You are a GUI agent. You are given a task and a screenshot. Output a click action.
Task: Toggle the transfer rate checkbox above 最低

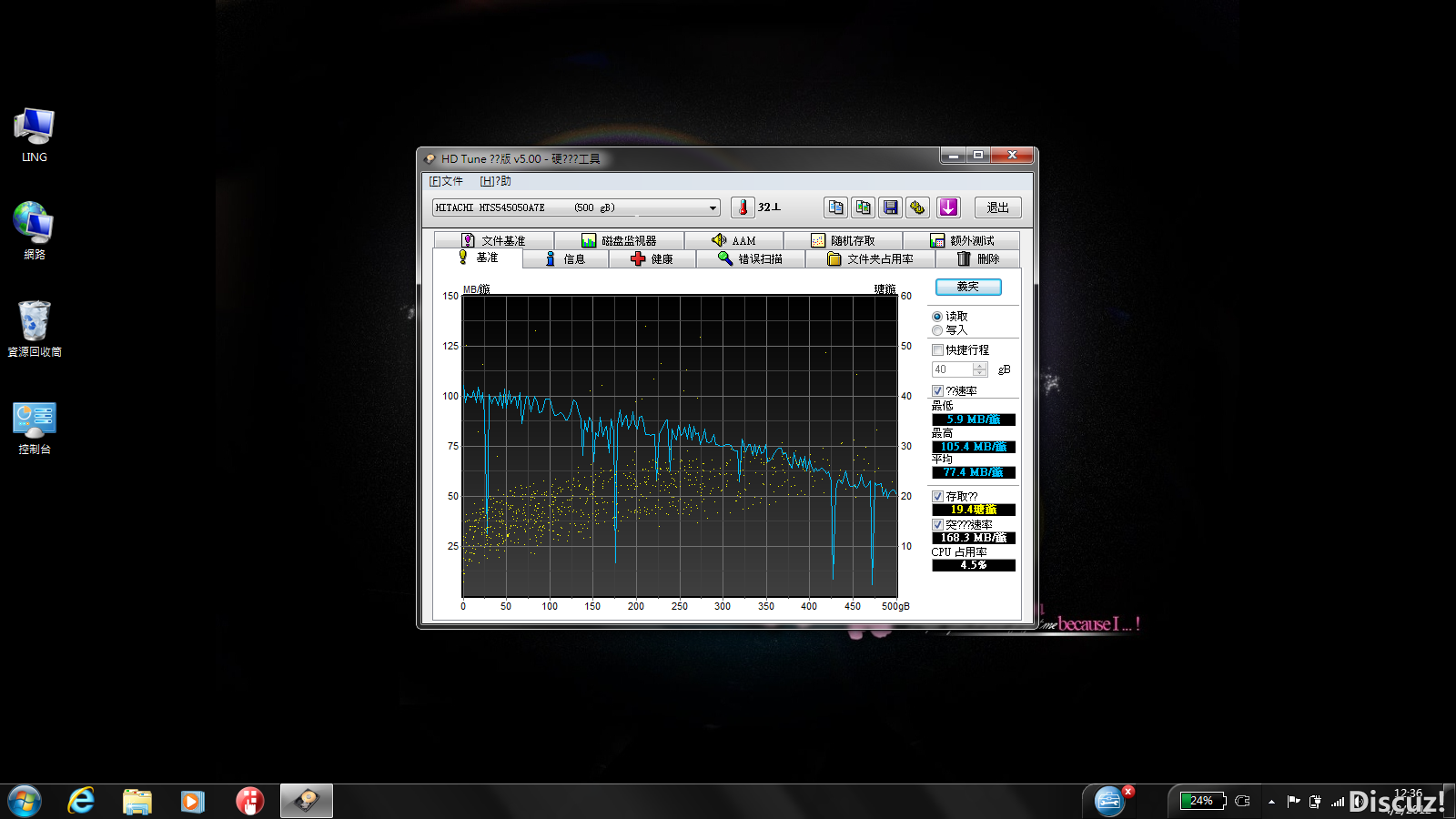coord(937,391)
